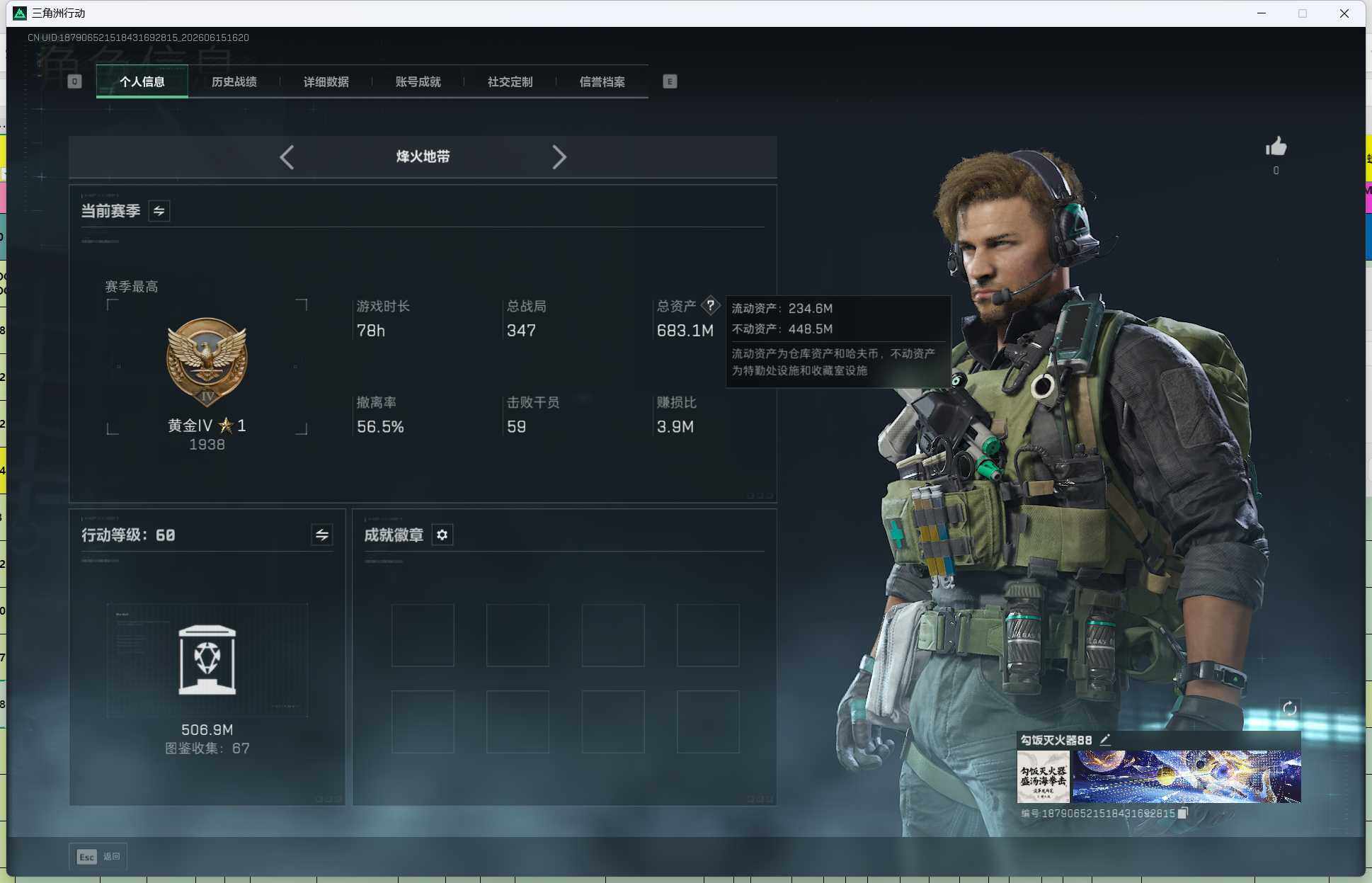
Task: Go to previous game mode with left arrow
Action: click(x=287, y=156)
